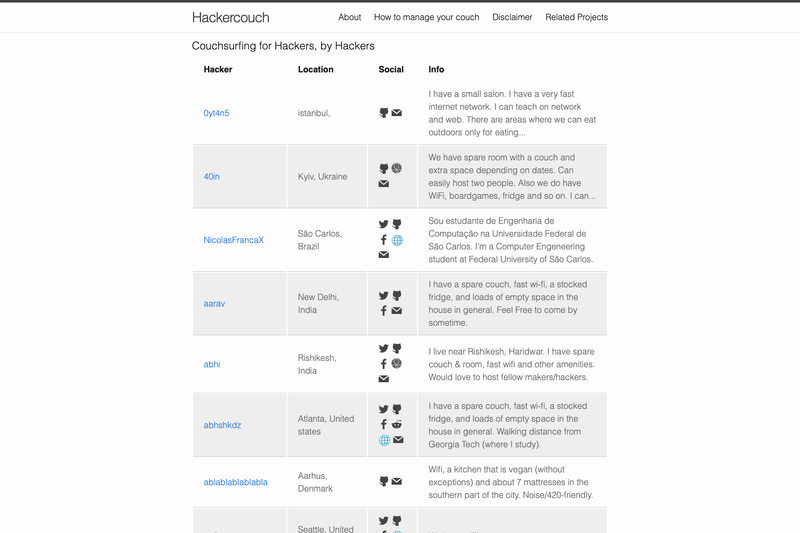
Task: Open the abhshkdz hacker link
Action: click(x=222, y=425)
